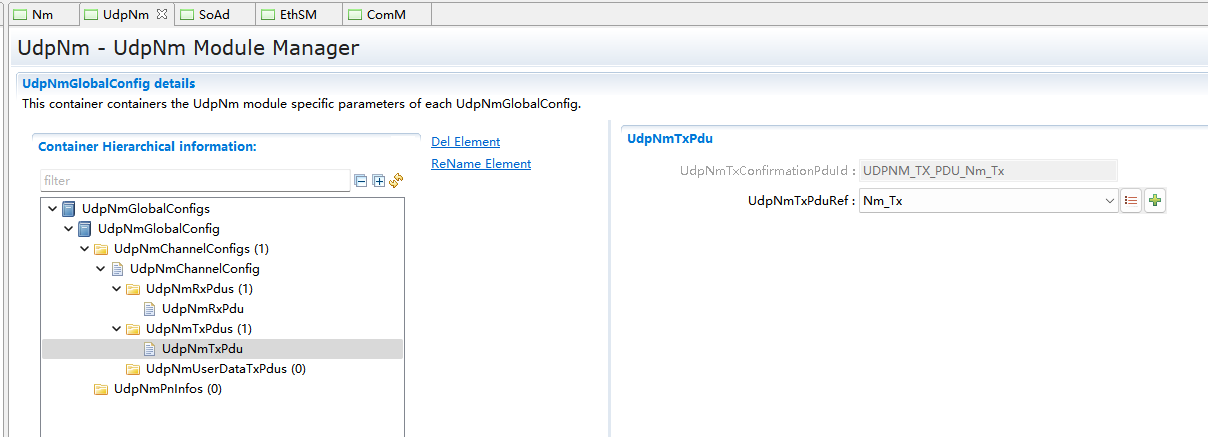Image resolution: width=1208 pixels, height=437 pixels.
Task: Click the Del Element link
Action: [465, 142]
